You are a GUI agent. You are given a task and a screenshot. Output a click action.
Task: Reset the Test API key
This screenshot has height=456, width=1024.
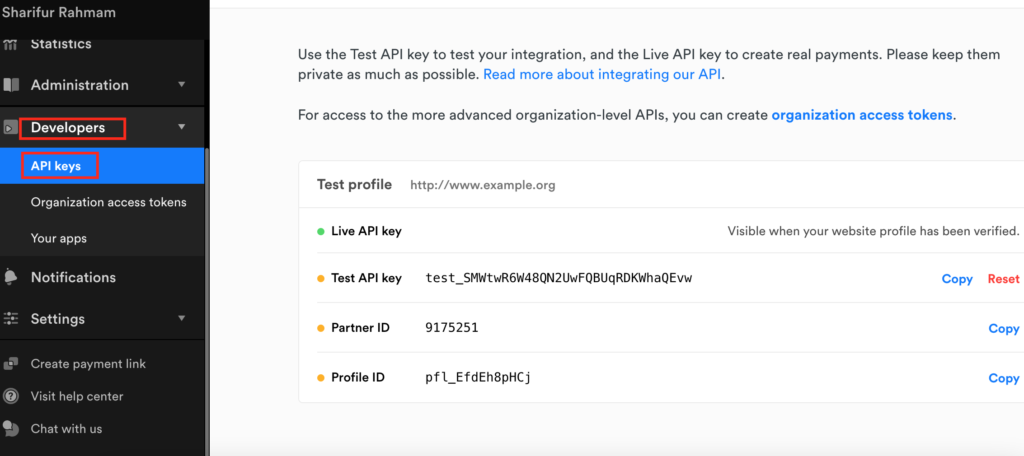click(x=1003, y=279)
